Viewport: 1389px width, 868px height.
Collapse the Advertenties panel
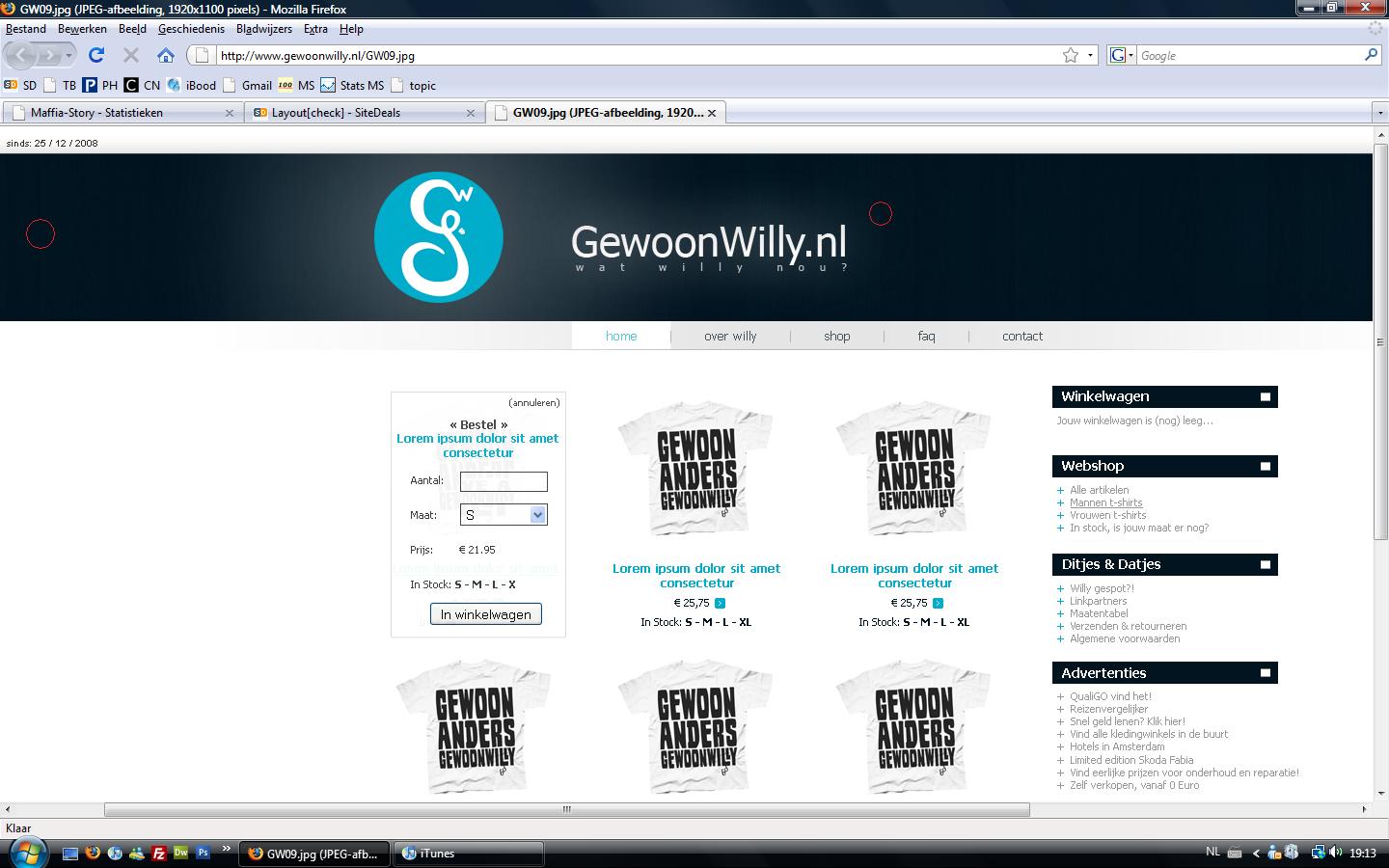tap(1266, 672)
